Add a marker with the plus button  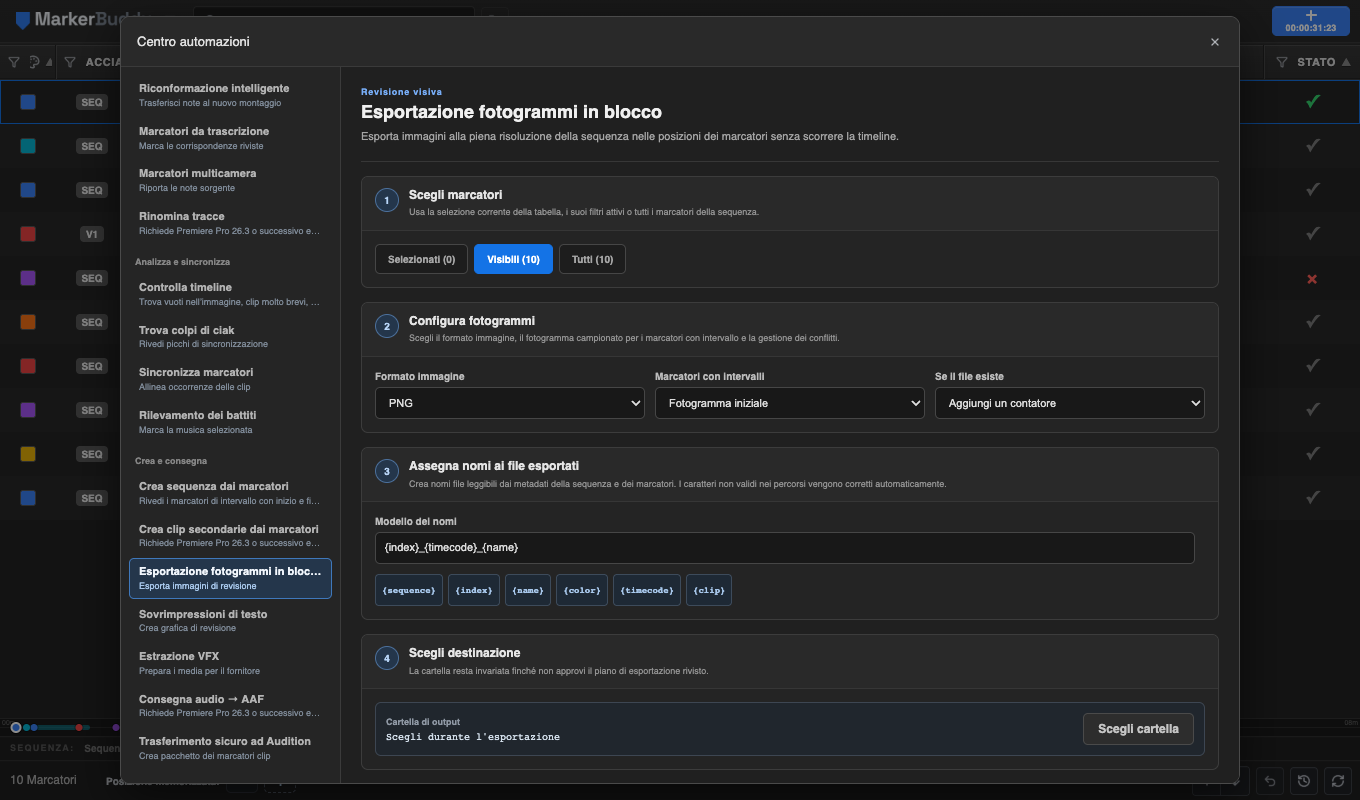point(1311,21)
